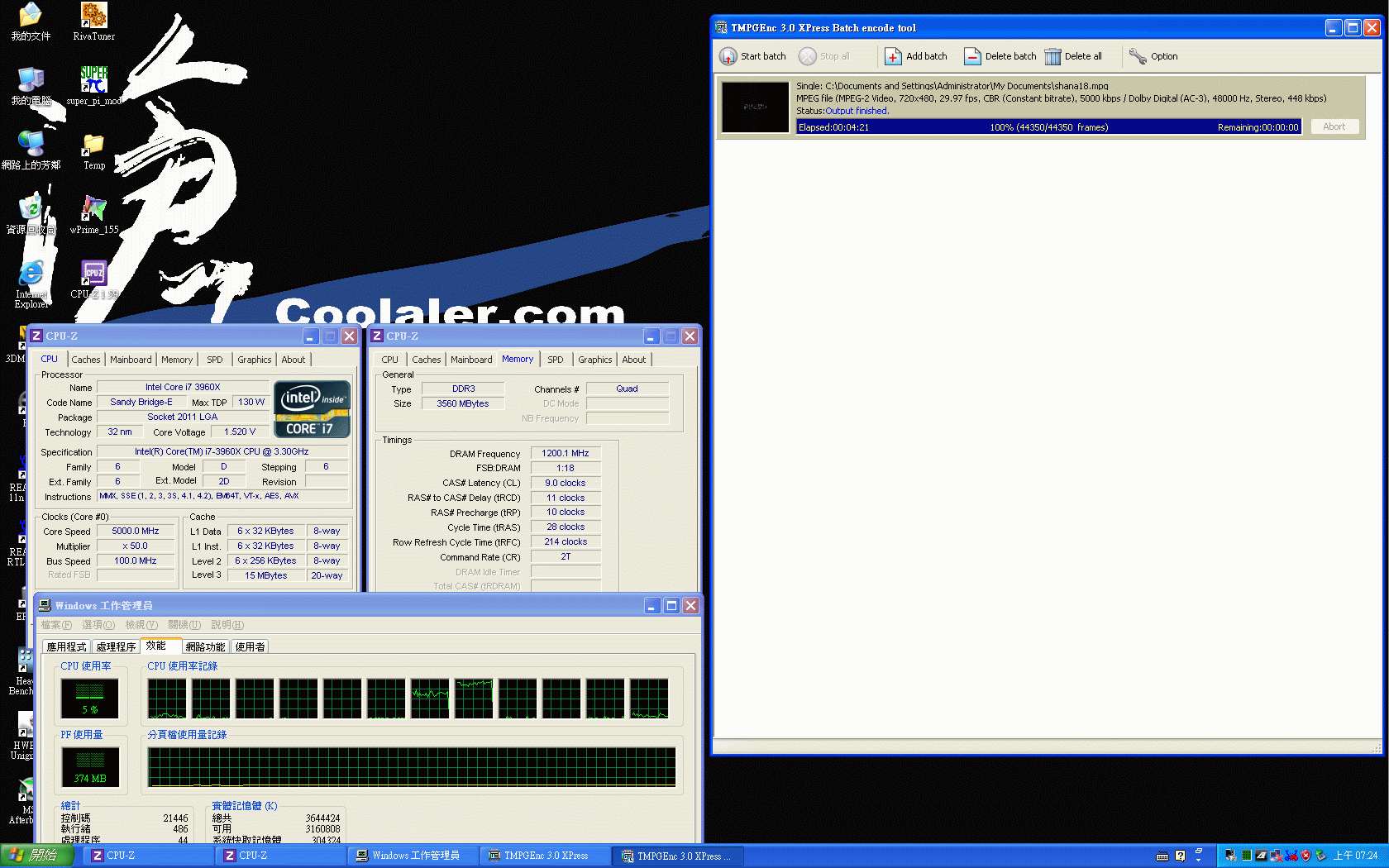Image resolution: width=1389 pixels, height=868 pixels.
Task: Switch to 處理程序 tab in Task Manager
Action: point(116,647)
